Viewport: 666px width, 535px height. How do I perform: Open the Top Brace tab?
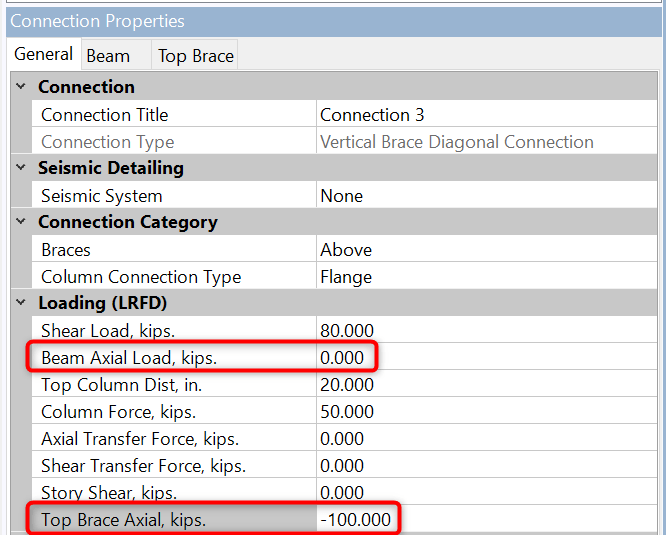click(x=195, y=56)
